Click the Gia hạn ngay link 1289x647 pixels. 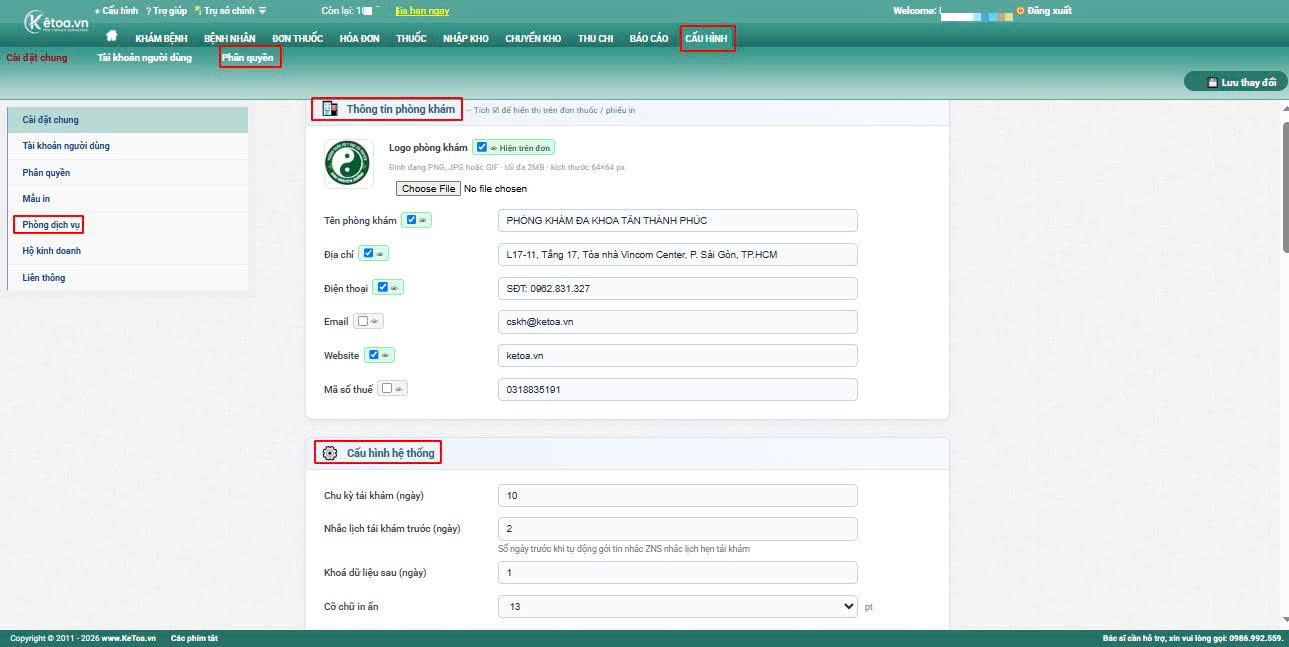[423, 11]
